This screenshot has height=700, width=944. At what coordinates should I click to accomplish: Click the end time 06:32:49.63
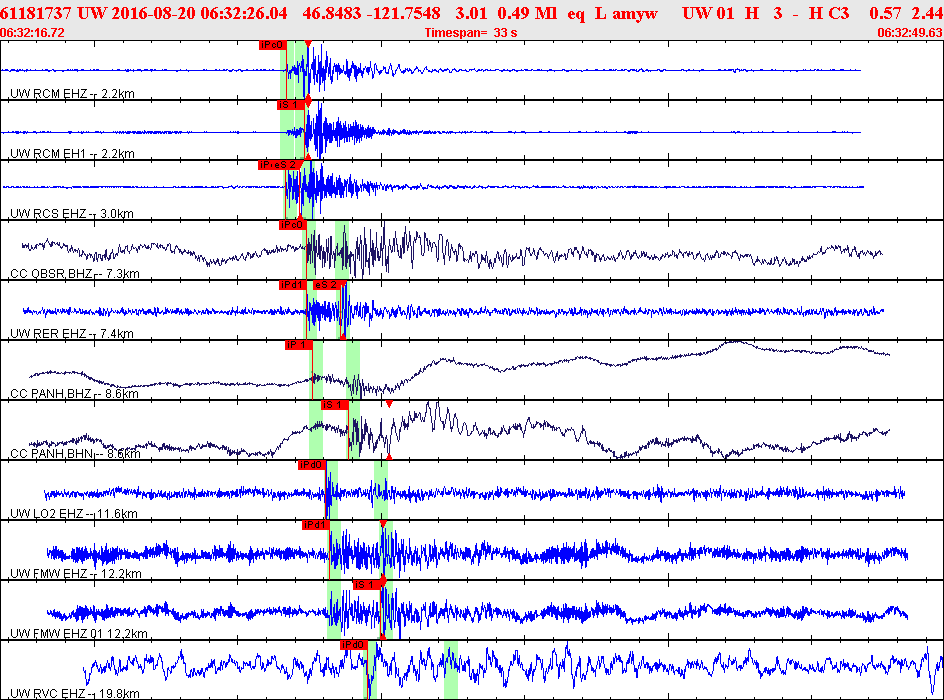pos(910,33)
